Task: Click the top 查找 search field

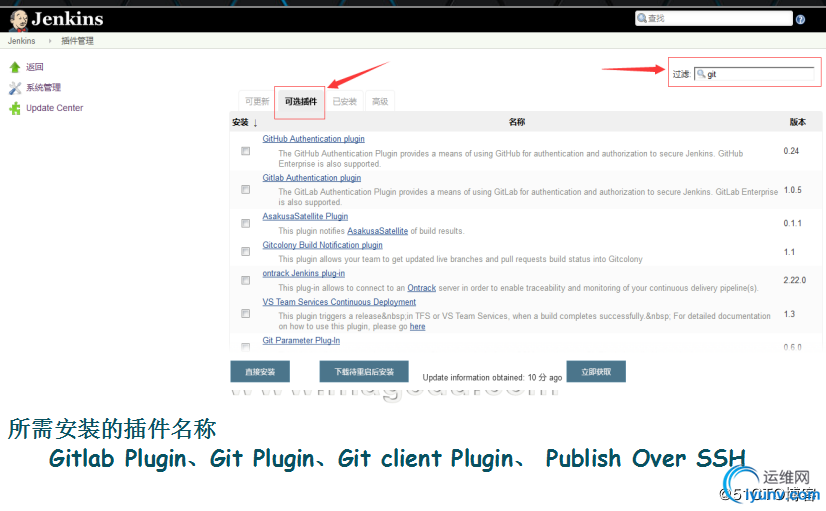Action: [x=714, y=18]
